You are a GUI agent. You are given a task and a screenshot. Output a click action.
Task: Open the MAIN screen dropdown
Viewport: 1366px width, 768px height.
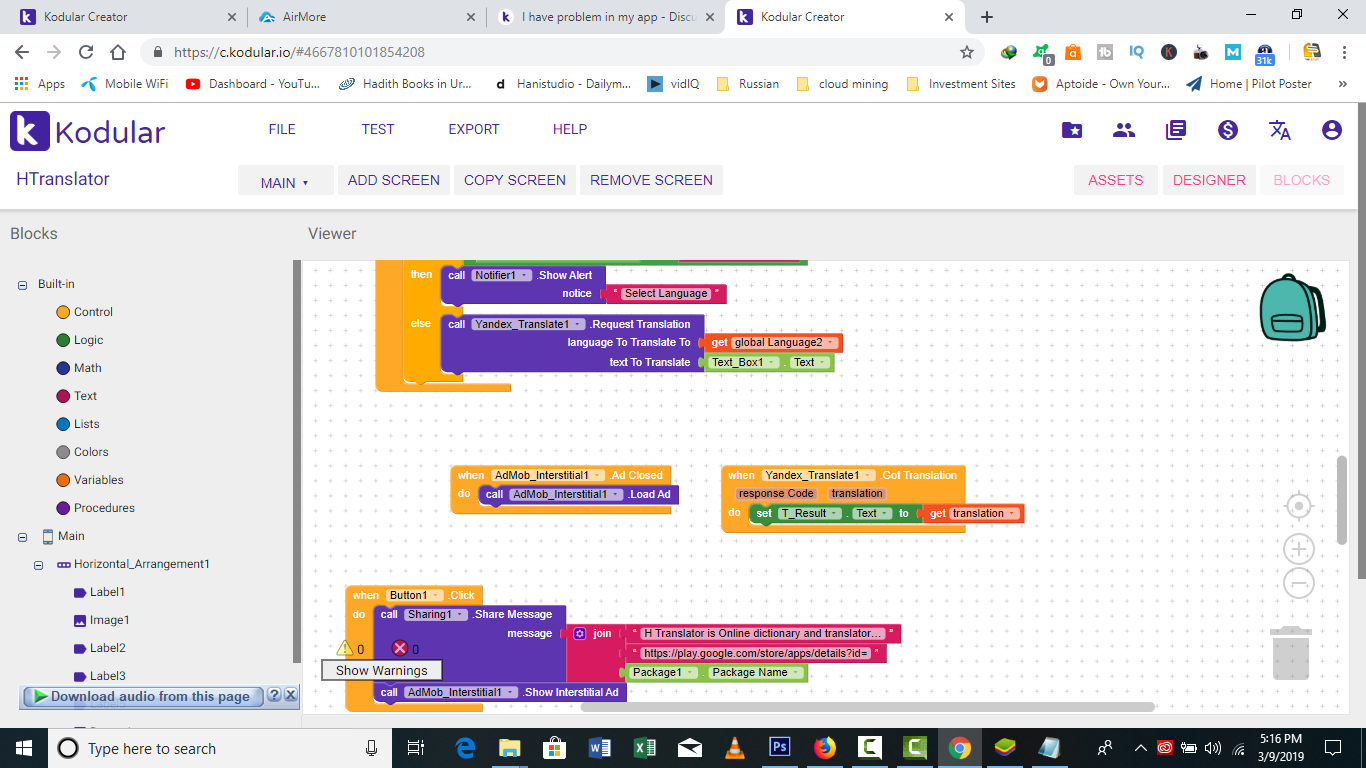tap(285, 182)
